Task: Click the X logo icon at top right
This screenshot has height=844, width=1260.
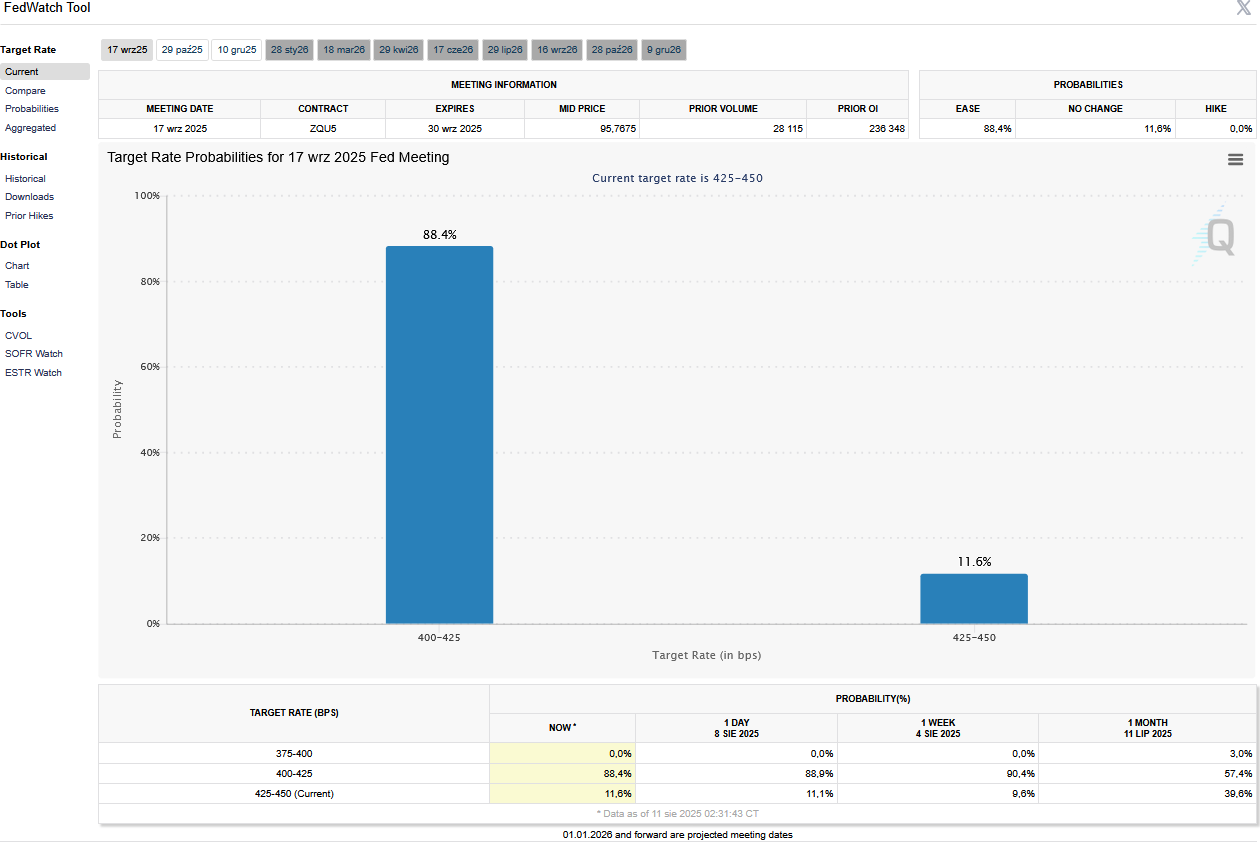Action: click(1244, 9)
